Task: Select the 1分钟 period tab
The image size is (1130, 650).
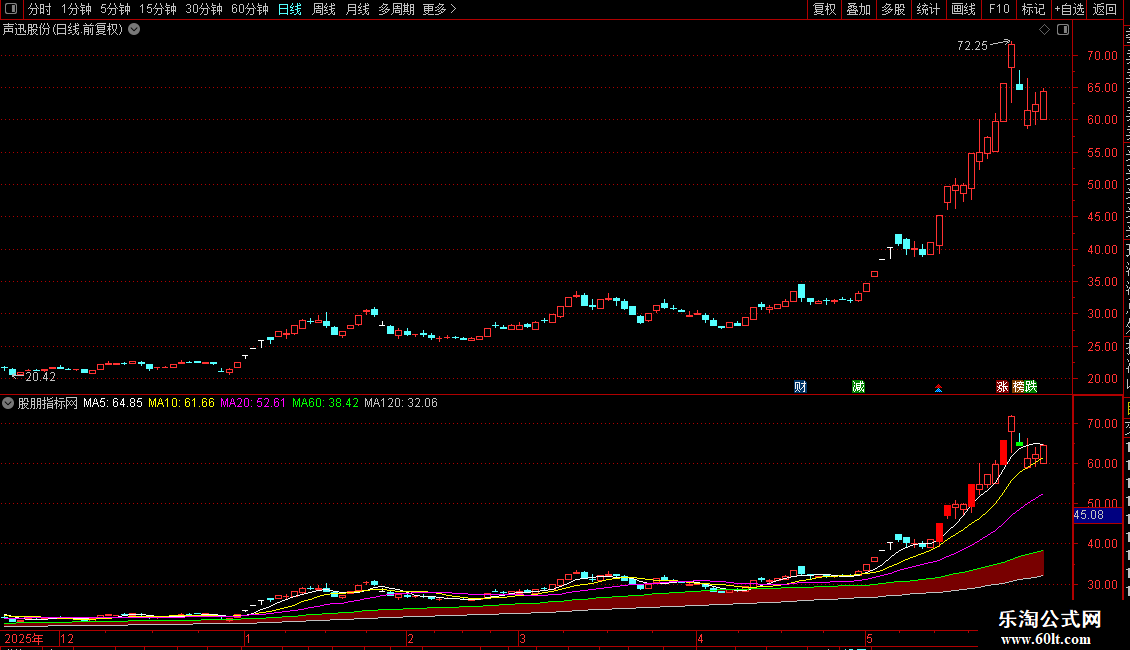Action: pos(76,9)
